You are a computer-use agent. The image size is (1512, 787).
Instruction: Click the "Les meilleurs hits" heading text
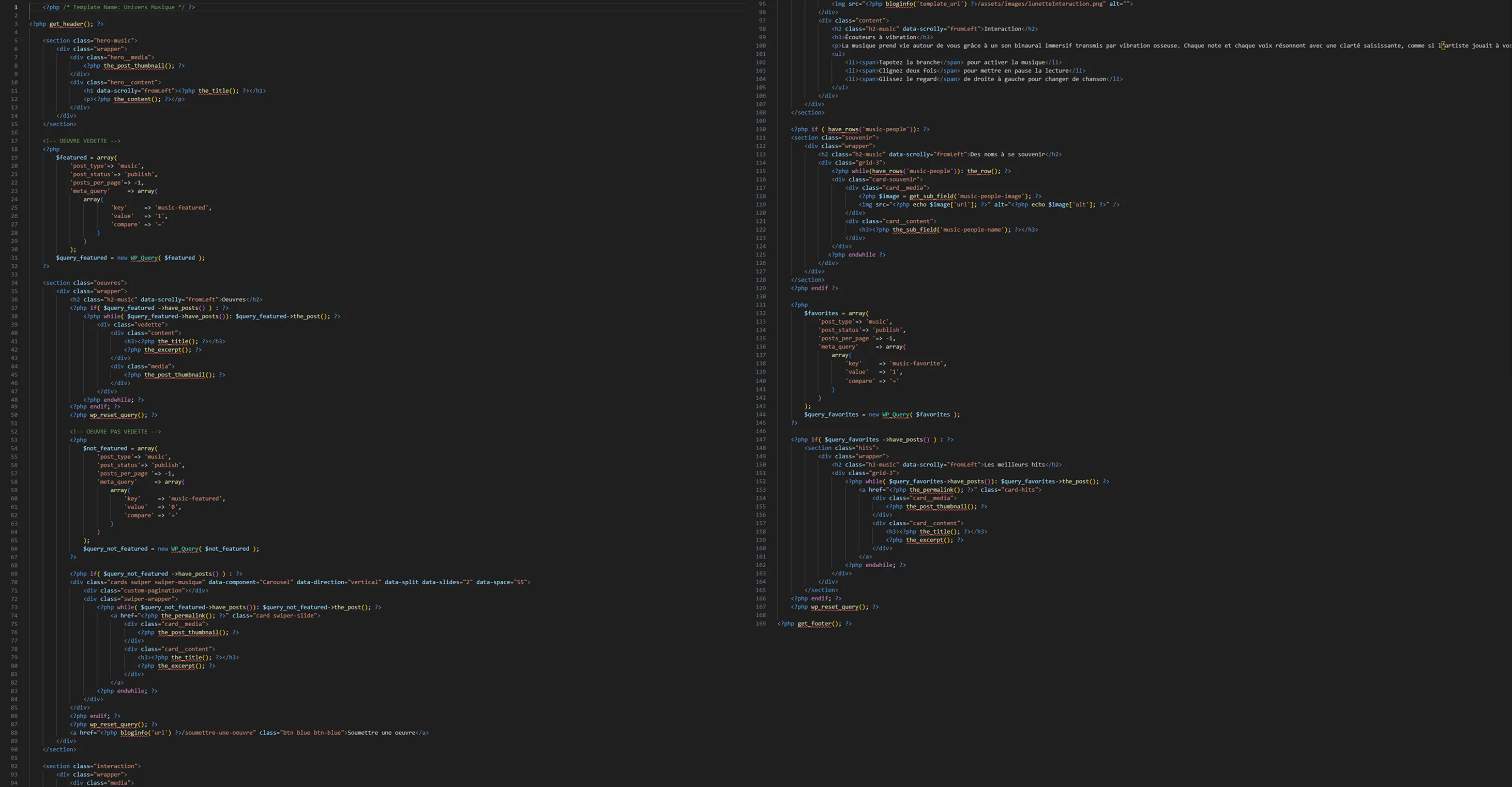(1014, 464)
